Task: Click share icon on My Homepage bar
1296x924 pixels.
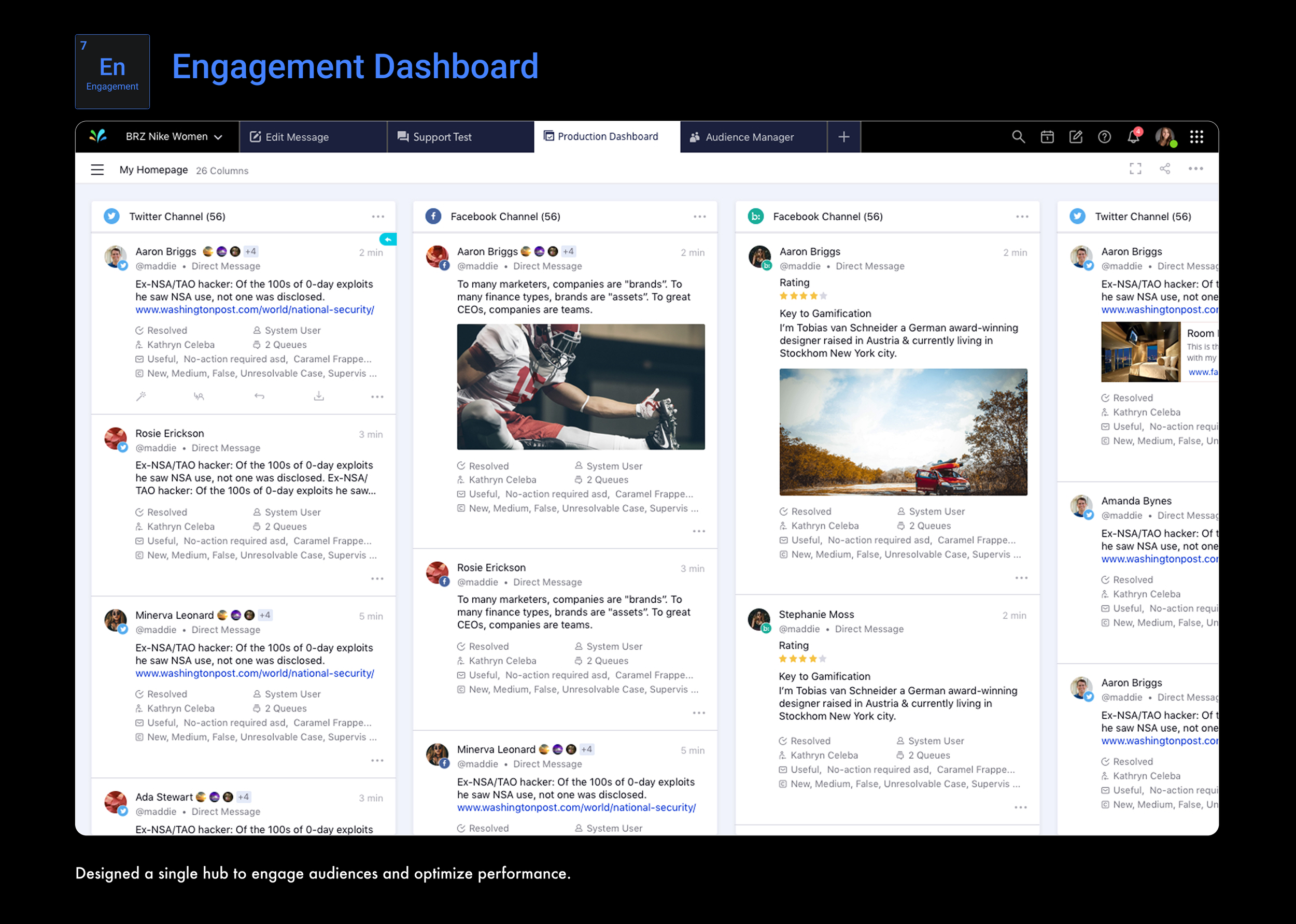Action: (1165, 169)
